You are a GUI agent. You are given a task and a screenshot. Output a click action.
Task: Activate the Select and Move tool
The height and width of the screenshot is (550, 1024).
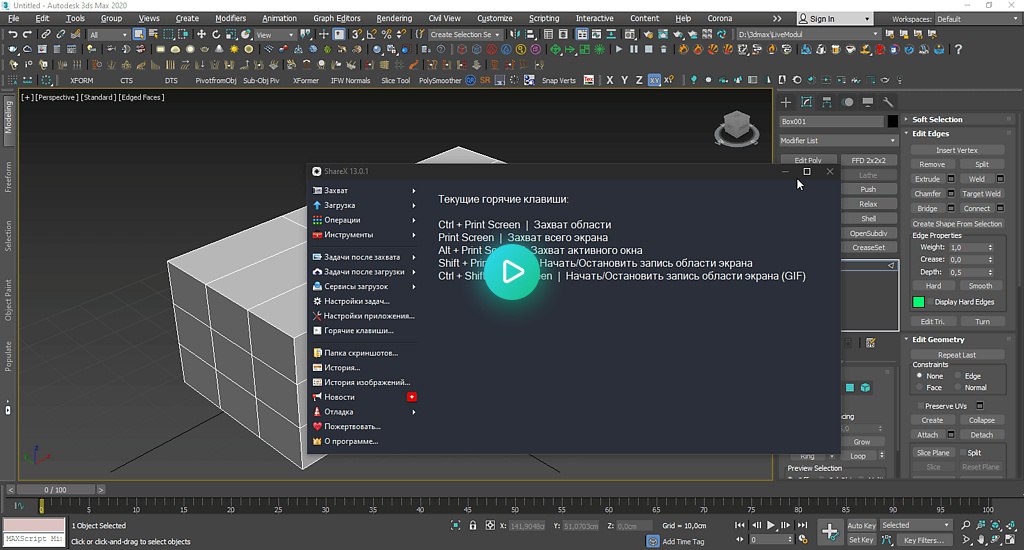click(201, 34)
